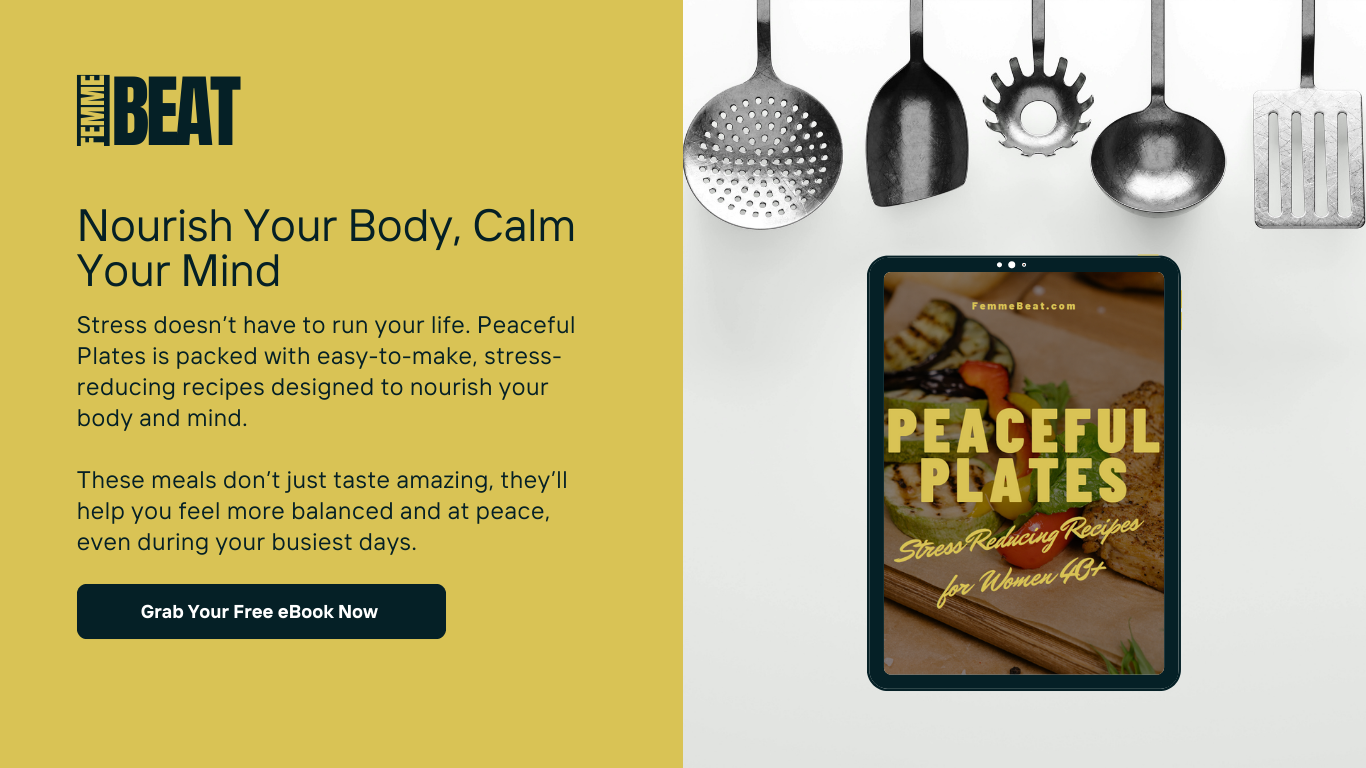Viewport: 1366px width, 768px height.
Task: Click the Femme Beat logo
Action: [x=159, y=111]
